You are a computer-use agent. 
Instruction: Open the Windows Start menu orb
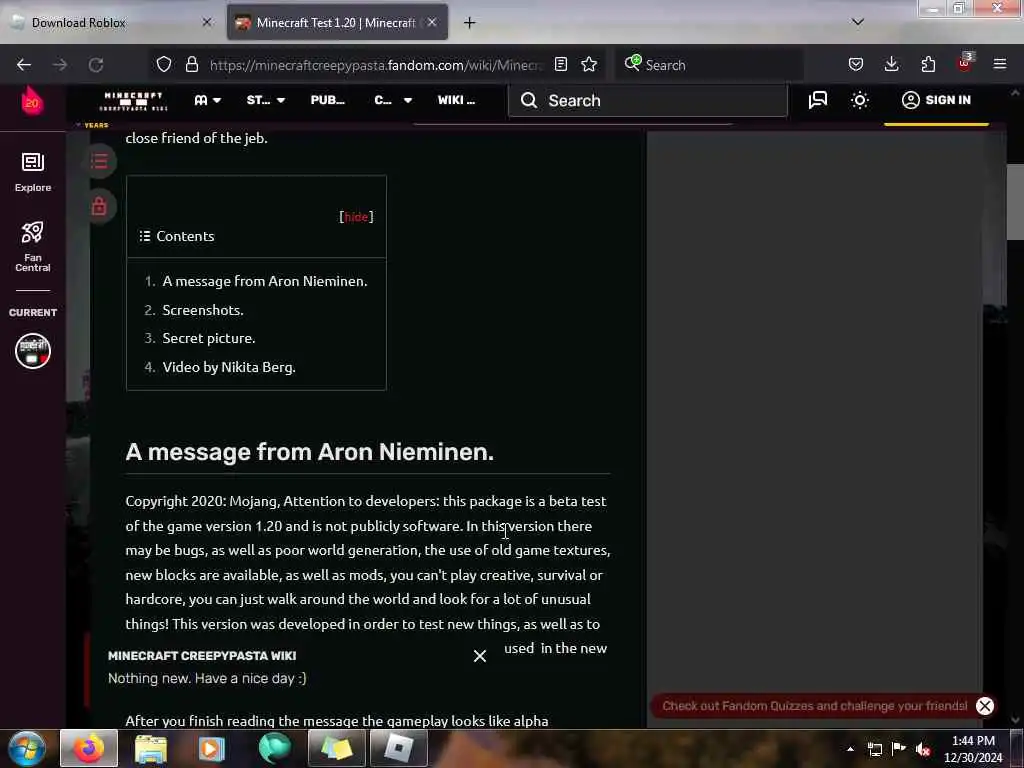[x=26, y=748]
